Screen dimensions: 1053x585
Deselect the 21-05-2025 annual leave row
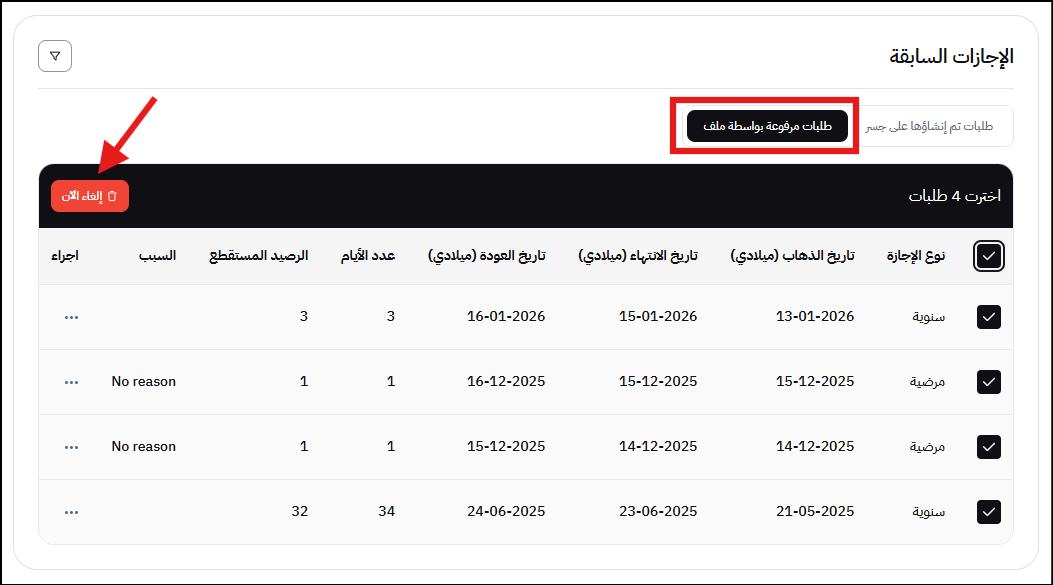click(988, 512)
